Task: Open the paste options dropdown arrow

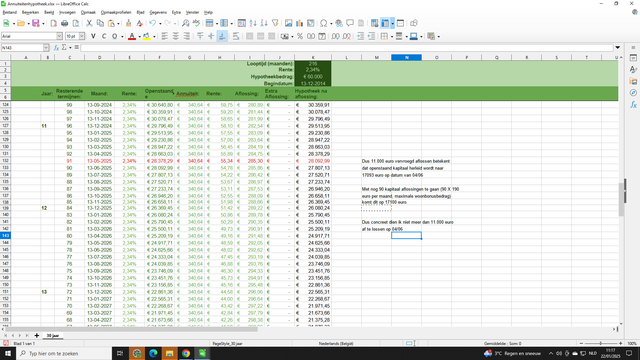Action: (118, 23)
